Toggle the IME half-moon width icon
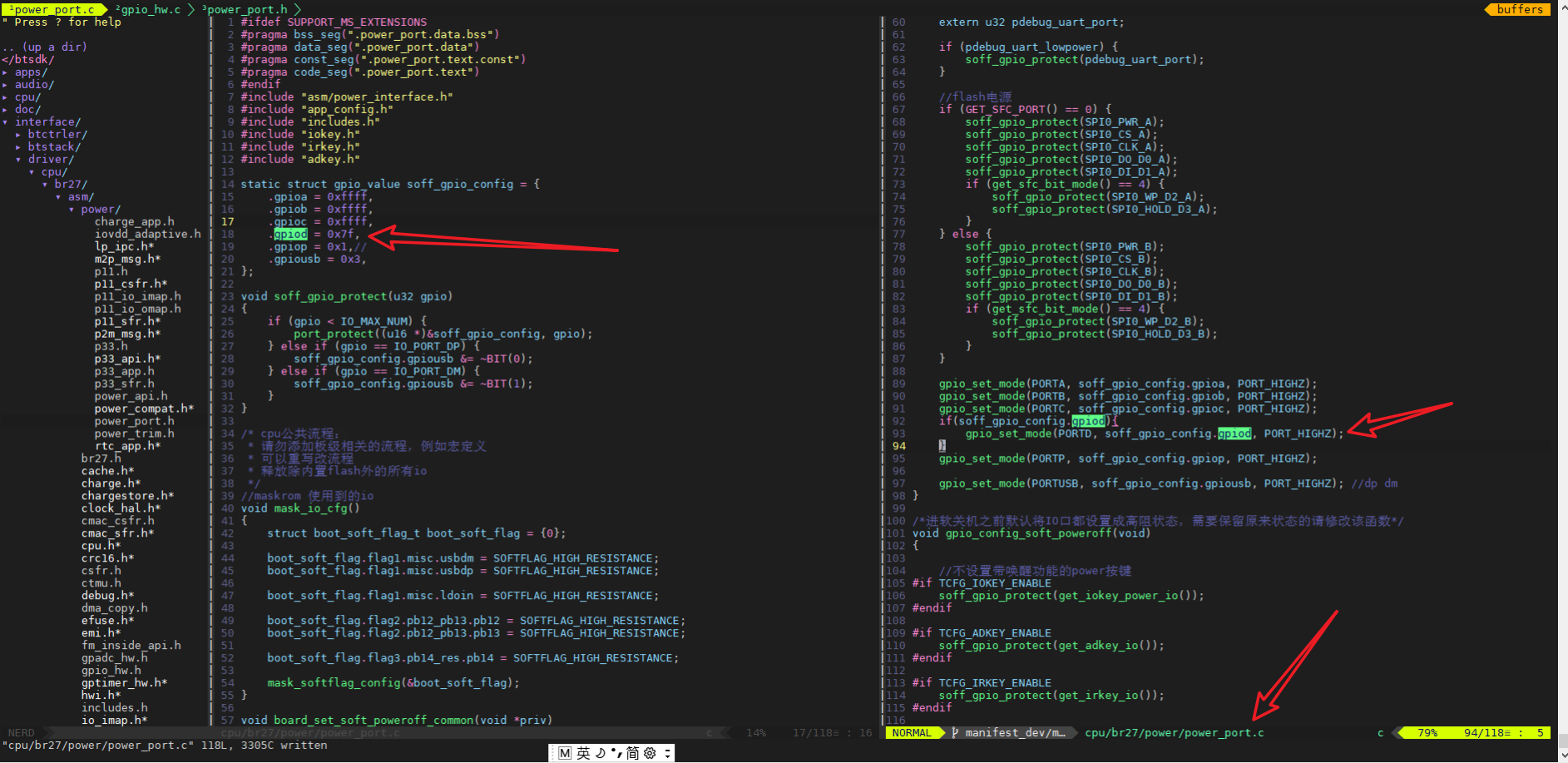Screen dimensions: 1568x763 pyautogui.click(x=600, y=753)
